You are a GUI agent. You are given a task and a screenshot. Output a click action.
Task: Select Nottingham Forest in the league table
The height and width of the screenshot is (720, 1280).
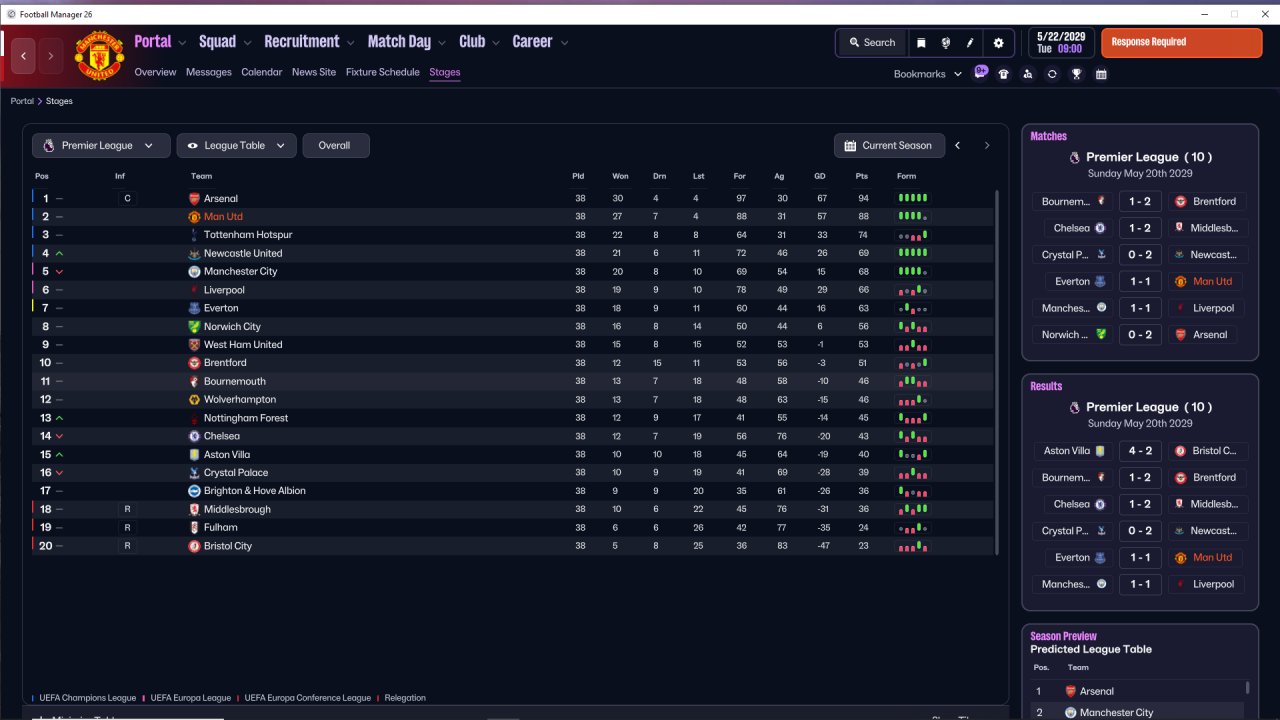pyautogui.click(x=246, y=418)
